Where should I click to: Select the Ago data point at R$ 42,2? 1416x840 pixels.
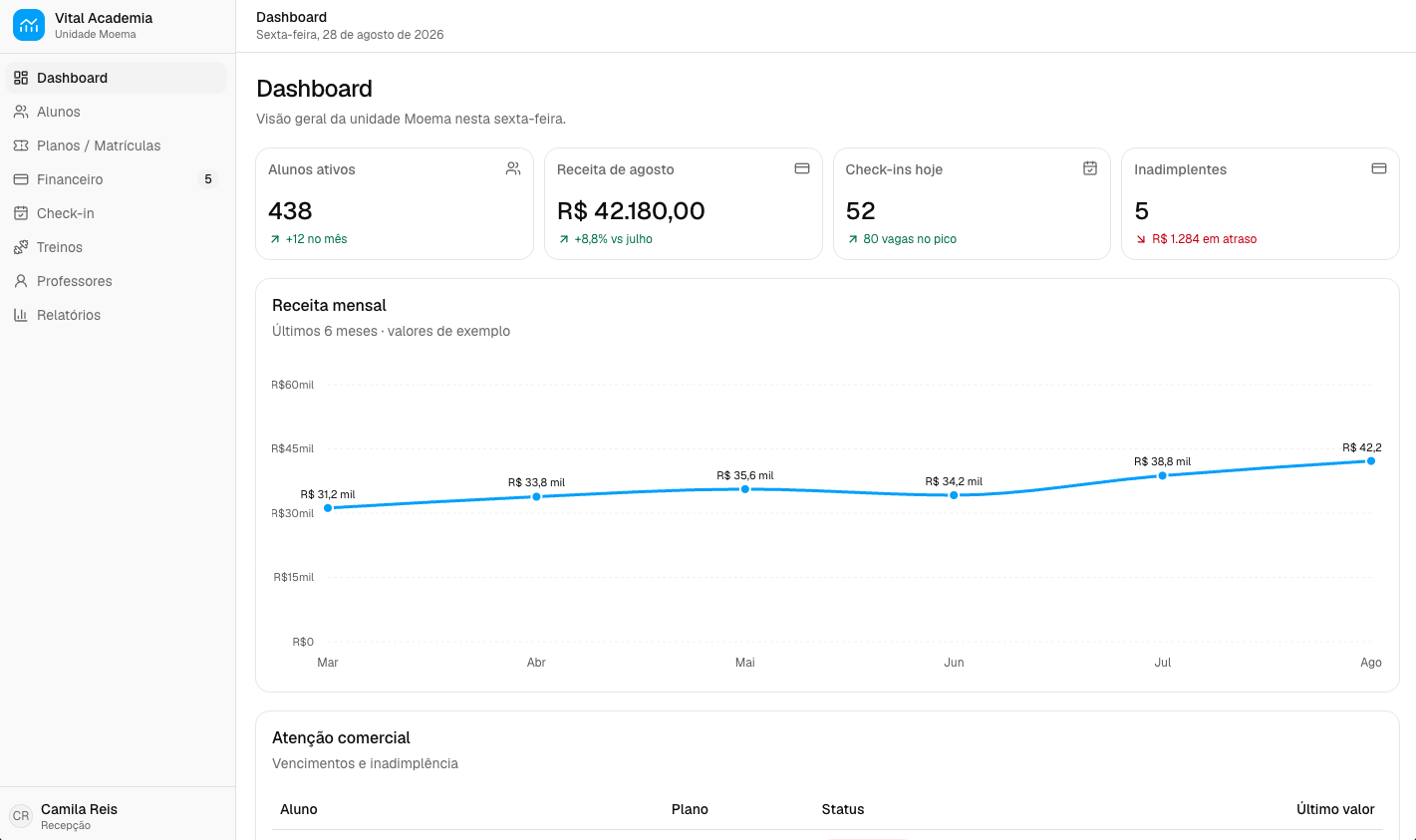coord(1371,461)
